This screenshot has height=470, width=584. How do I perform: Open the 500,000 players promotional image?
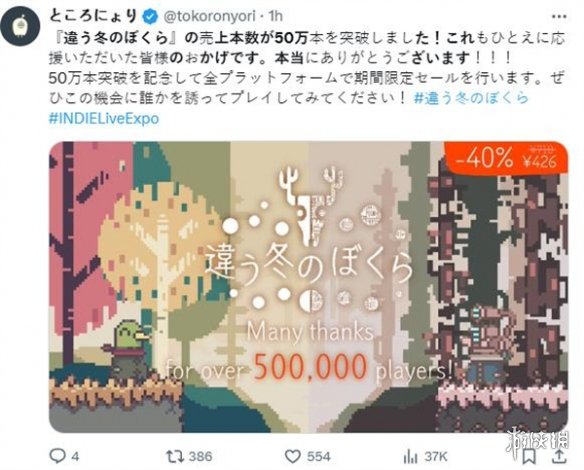[x=308, y=287]
